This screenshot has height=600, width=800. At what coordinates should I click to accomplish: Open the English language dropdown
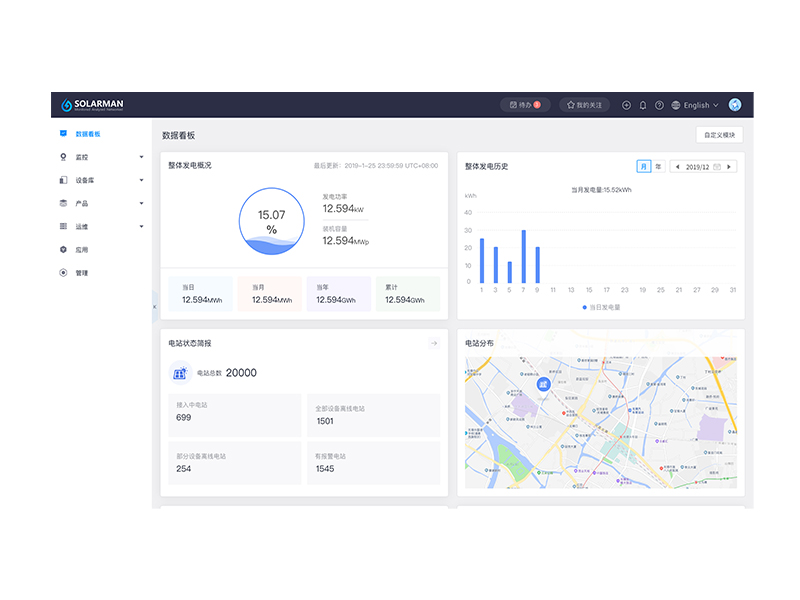695,105
